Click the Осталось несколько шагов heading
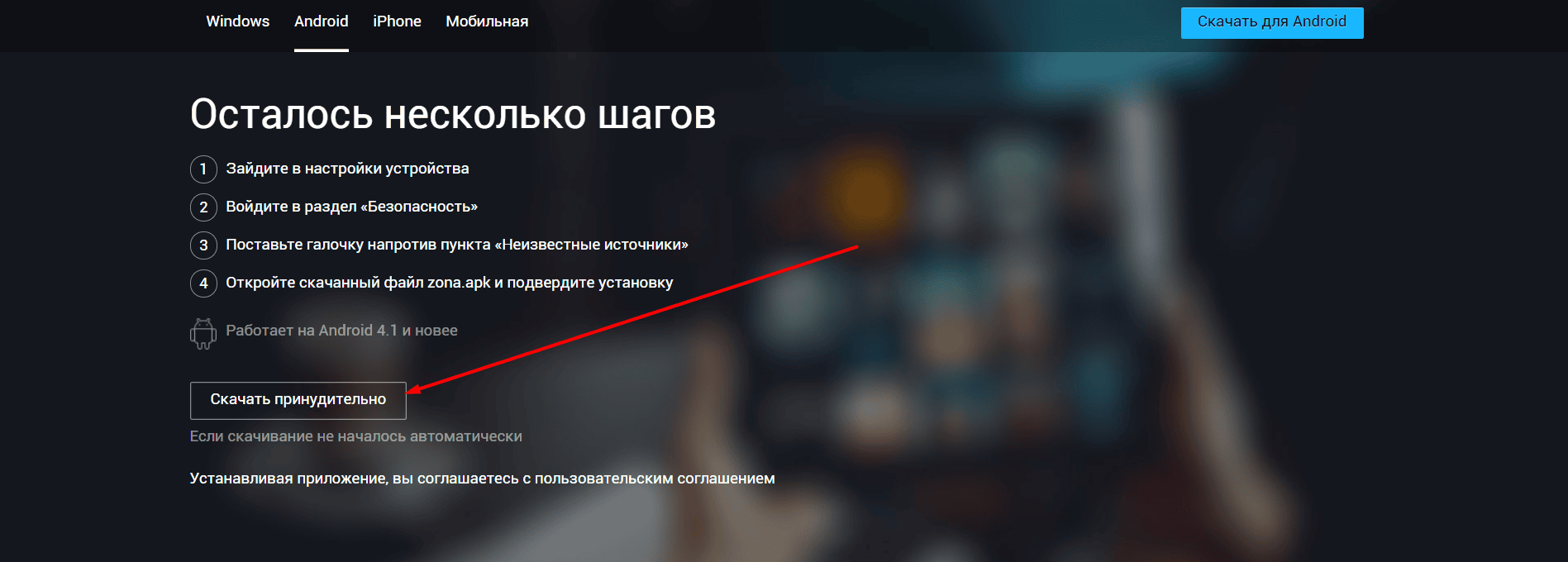This screenshot has width=1568, height=562. pos(453,114)
